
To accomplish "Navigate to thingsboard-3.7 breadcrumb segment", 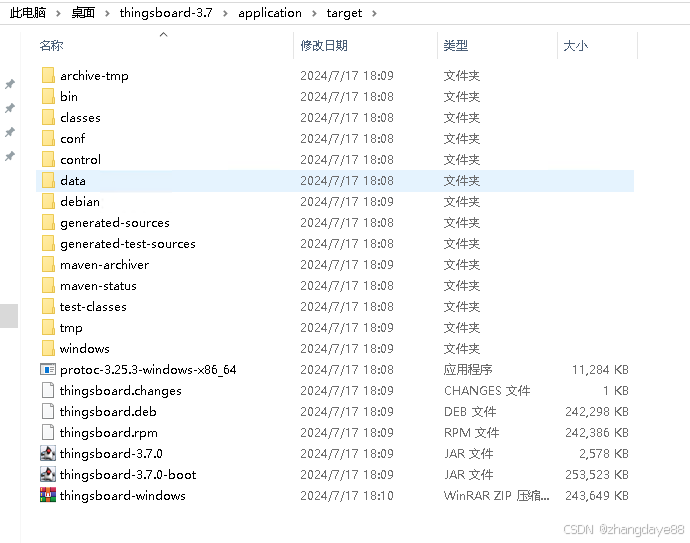I will pyautogui.click(x=166, y=13).
